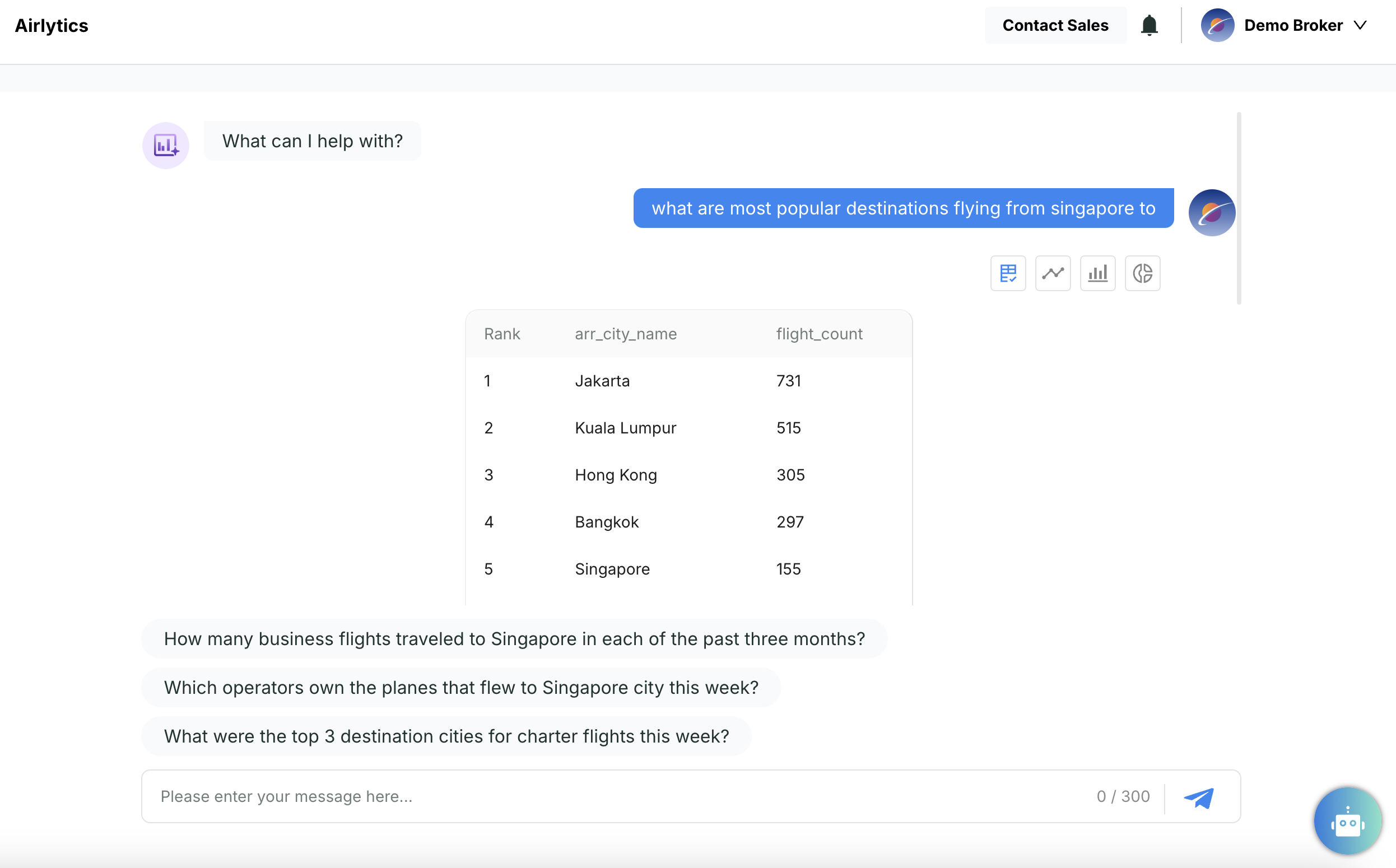Screen dimensions: 1396x868
Task: Click the flight count value 515
Action: 788,428
